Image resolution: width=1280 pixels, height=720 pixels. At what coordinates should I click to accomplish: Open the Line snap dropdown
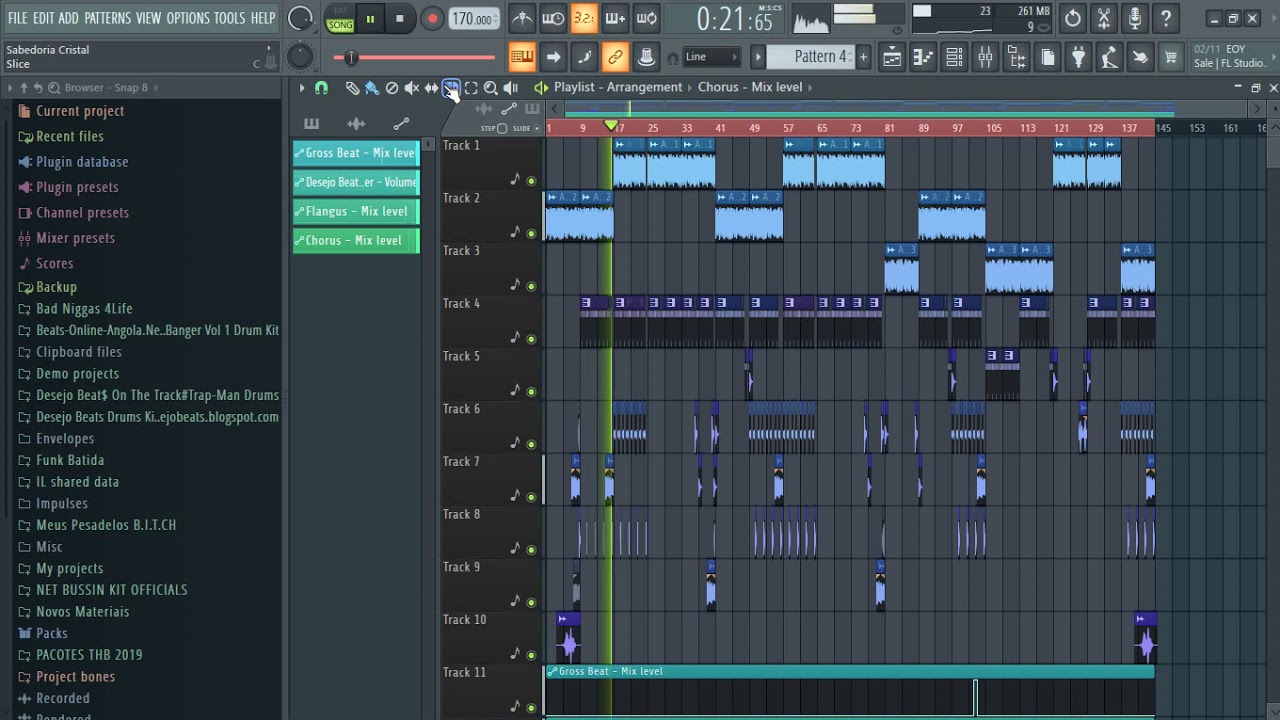click(710, 57)
